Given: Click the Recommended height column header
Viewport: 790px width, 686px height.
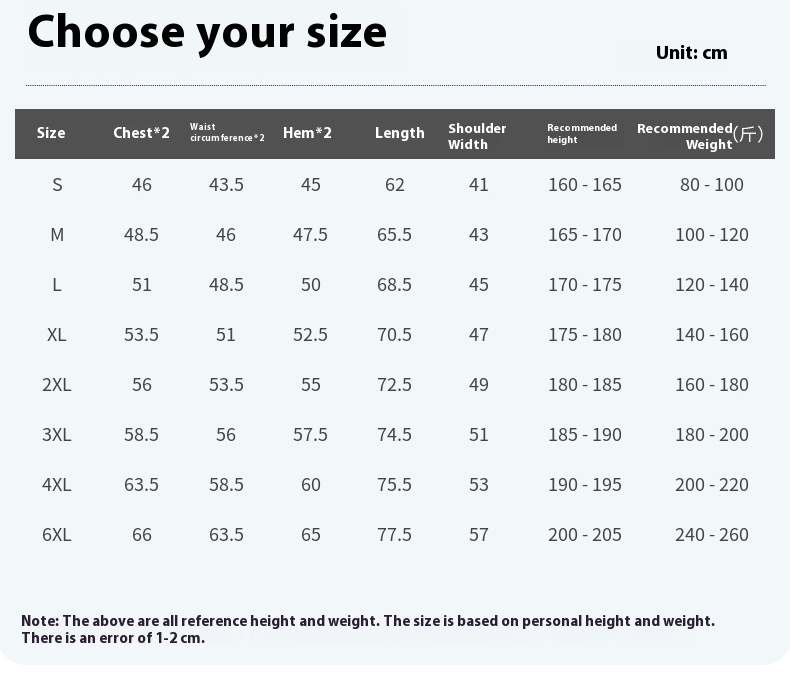Looking at the screenshot, I should point(582,133).
